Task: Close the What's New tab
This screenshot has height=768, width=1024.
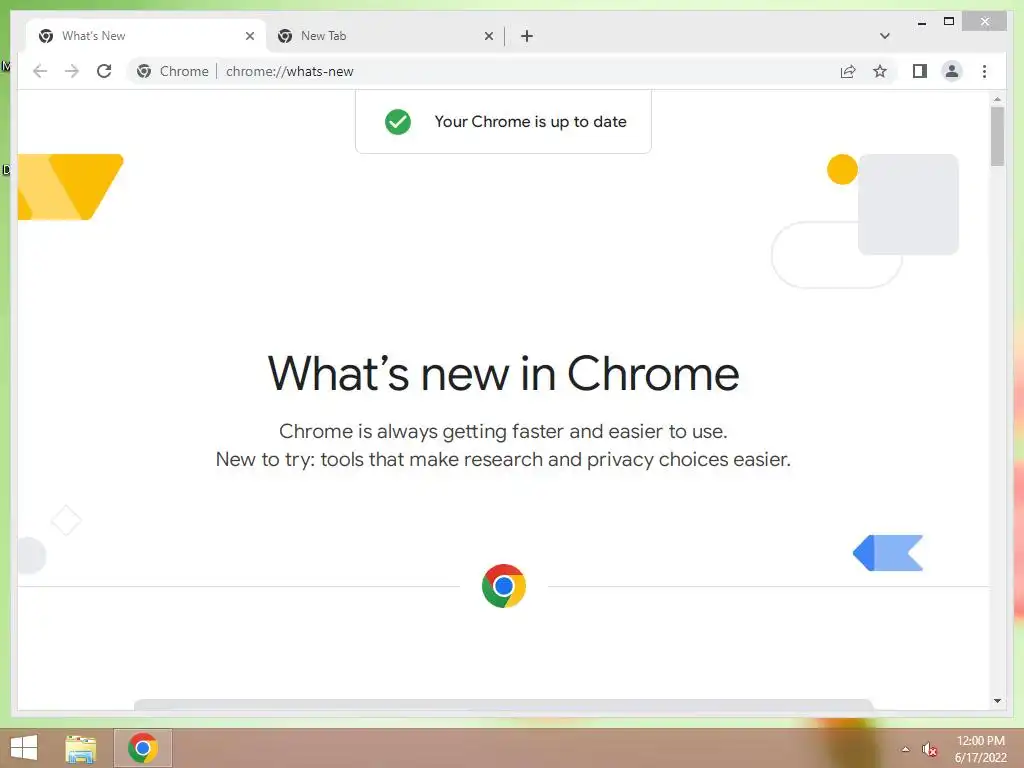Action: click(249, 36)
